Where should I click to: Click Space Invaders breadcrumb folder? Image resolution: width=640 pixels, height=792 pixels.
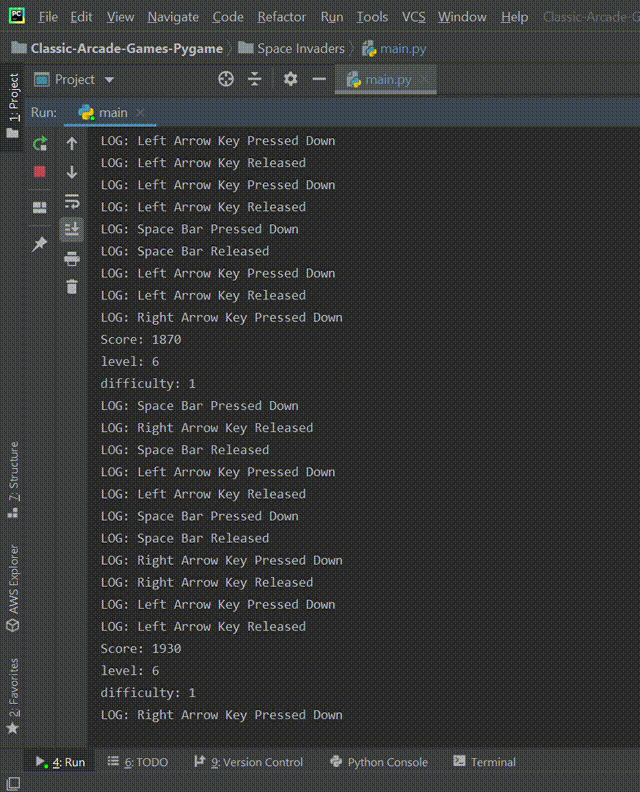(291, 48)
